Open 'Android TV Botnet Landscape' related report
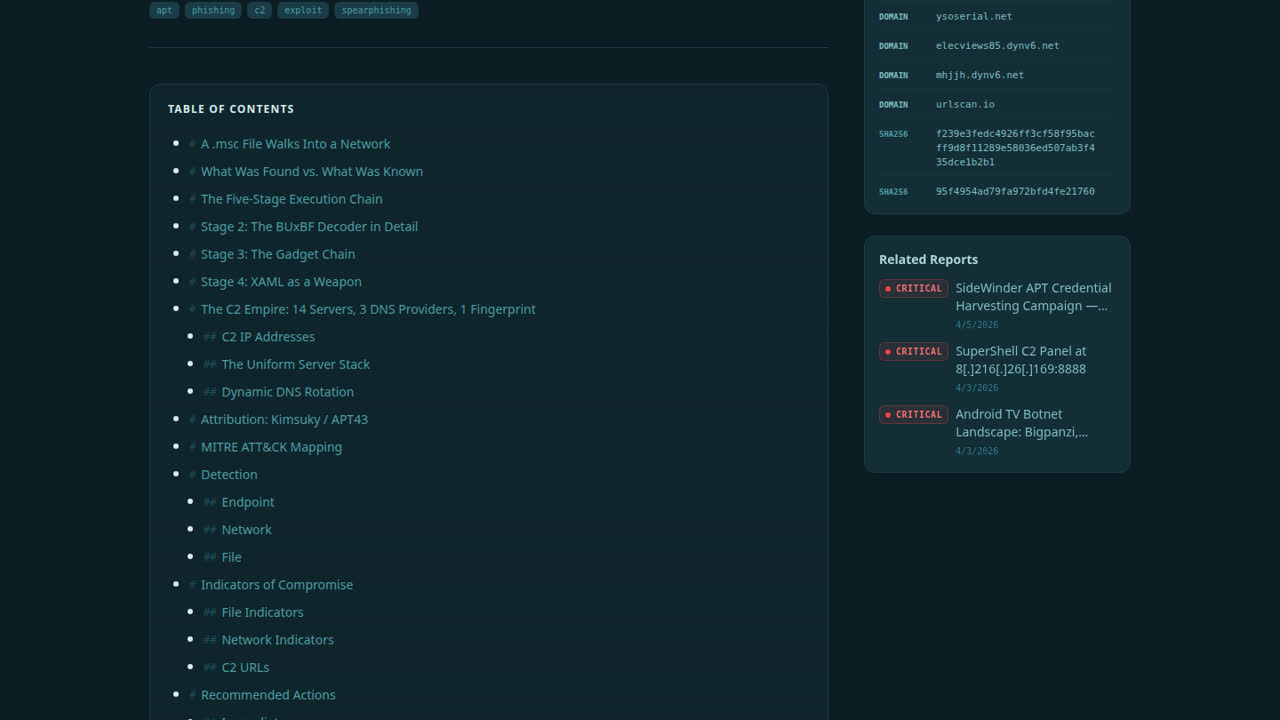This screenshot has width=1280, height=720. click(1022, 423)
